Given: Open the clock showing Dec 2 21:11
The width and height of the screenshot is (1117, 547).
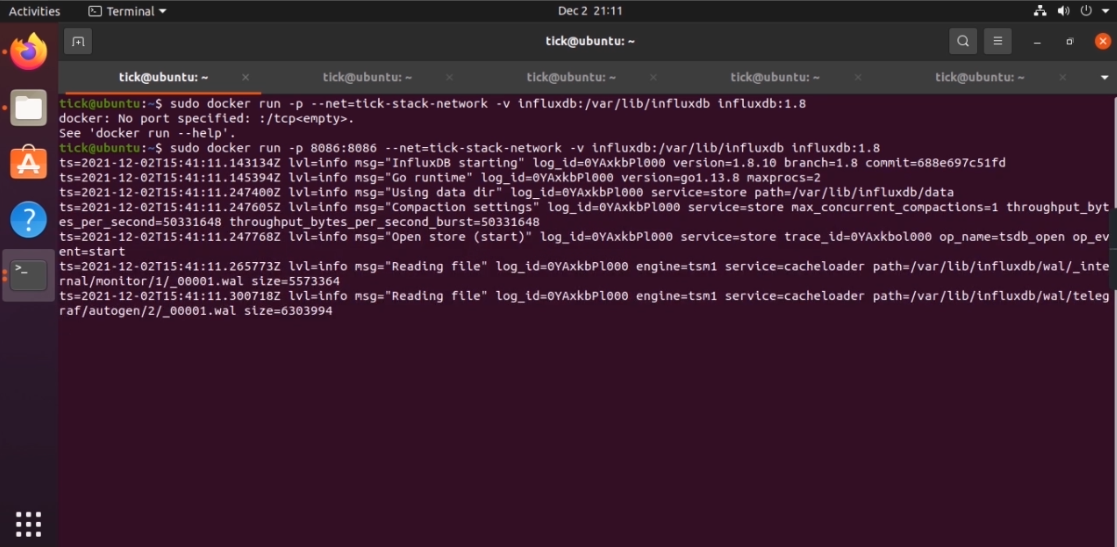Looking at the screenshot, I should pos(590,11).
